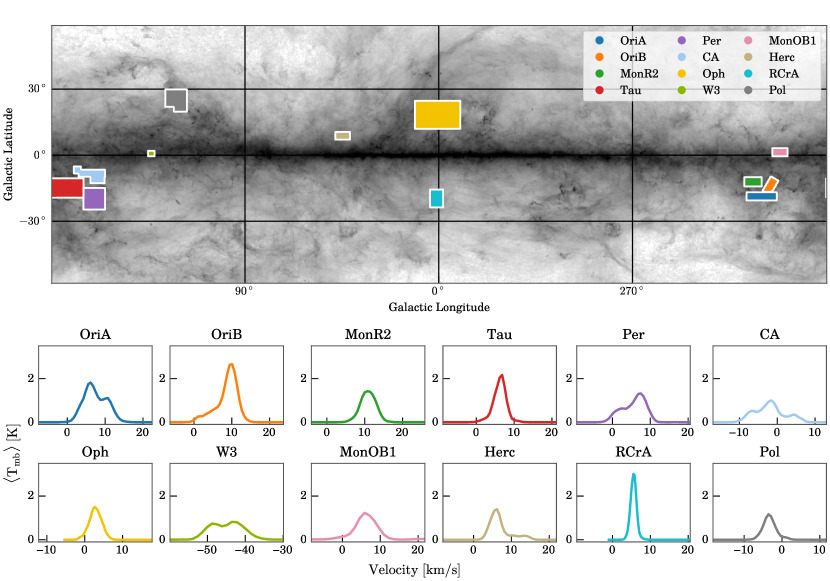Click the yellow Oph legend dot
Screen dimensions: 830x581
tap(682, 74)
